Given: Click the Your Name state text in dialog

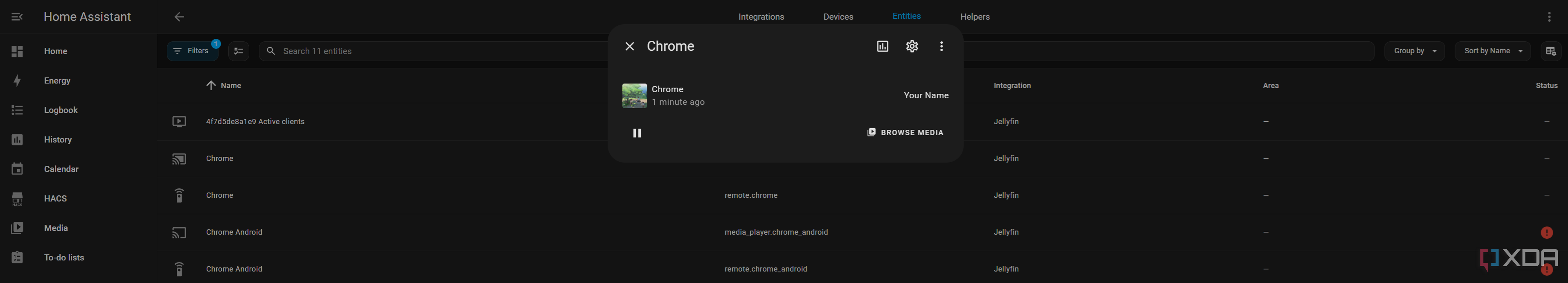Looking at the screenshot, I should coord(926,95).
